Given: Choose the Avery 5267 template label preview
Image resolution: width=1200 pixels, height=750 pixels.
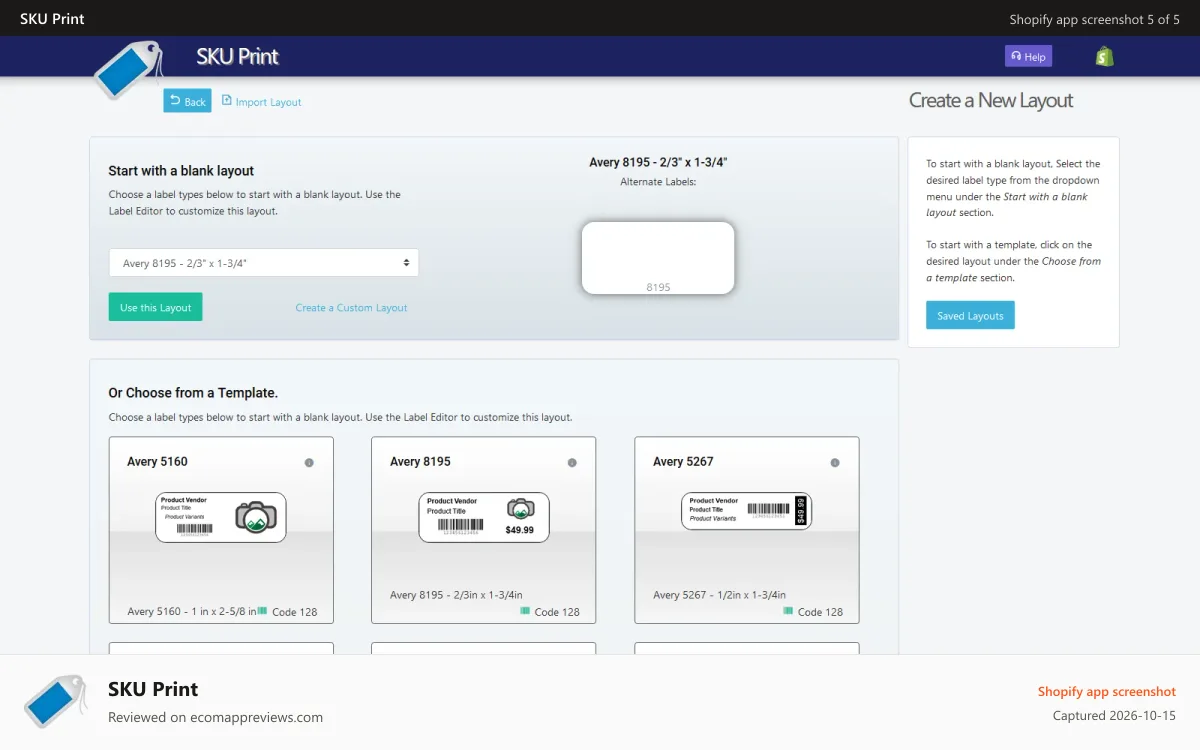Looking at the screenshot, I should [x=747, y=510].
